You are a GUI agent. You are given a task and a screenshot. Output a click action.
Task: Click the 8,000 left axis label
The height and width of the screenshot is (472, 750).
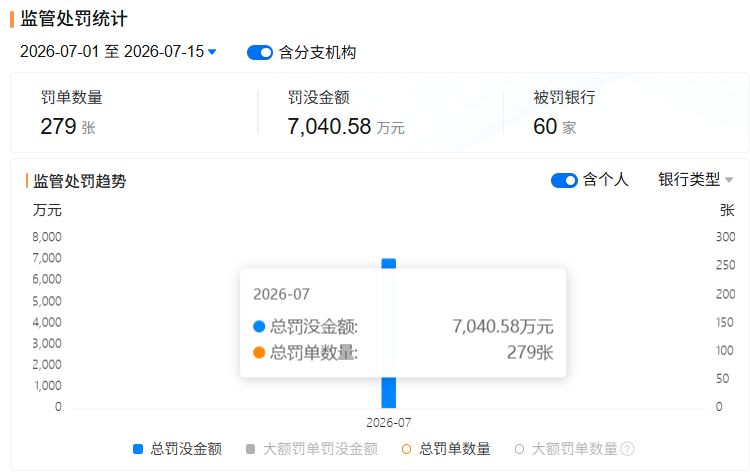coord(47,237)
